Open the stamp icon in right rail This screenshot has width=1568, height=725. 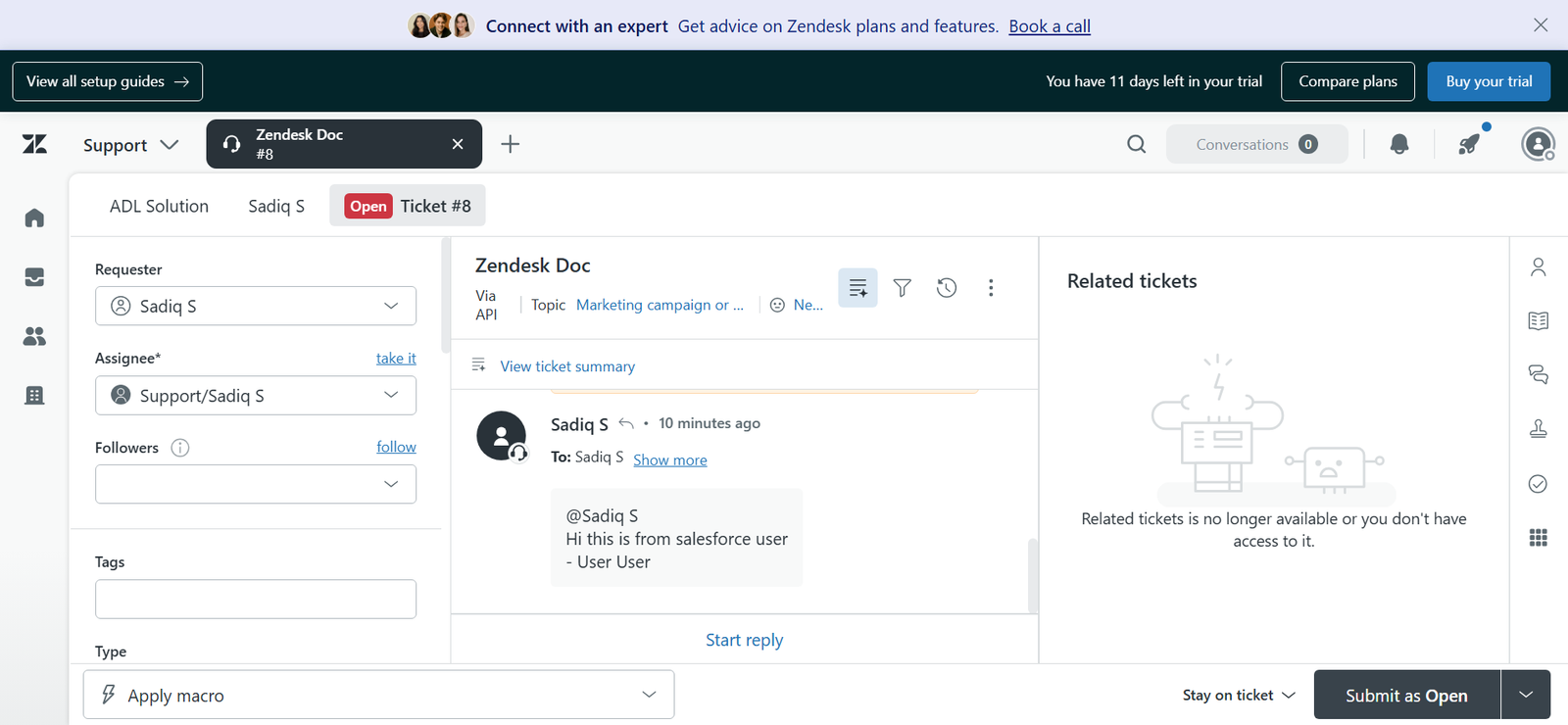[1539, 428]
